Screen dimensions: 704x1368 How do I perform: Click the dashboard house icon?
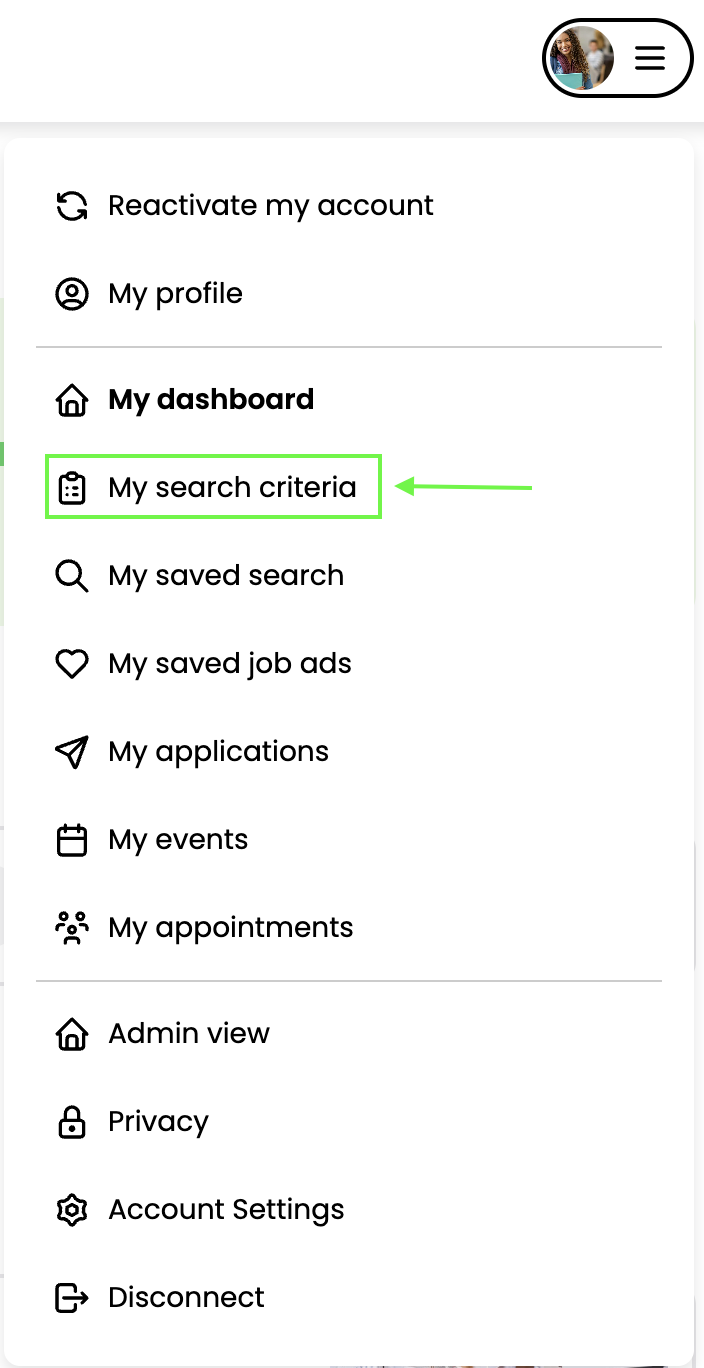tap(72, 400)
